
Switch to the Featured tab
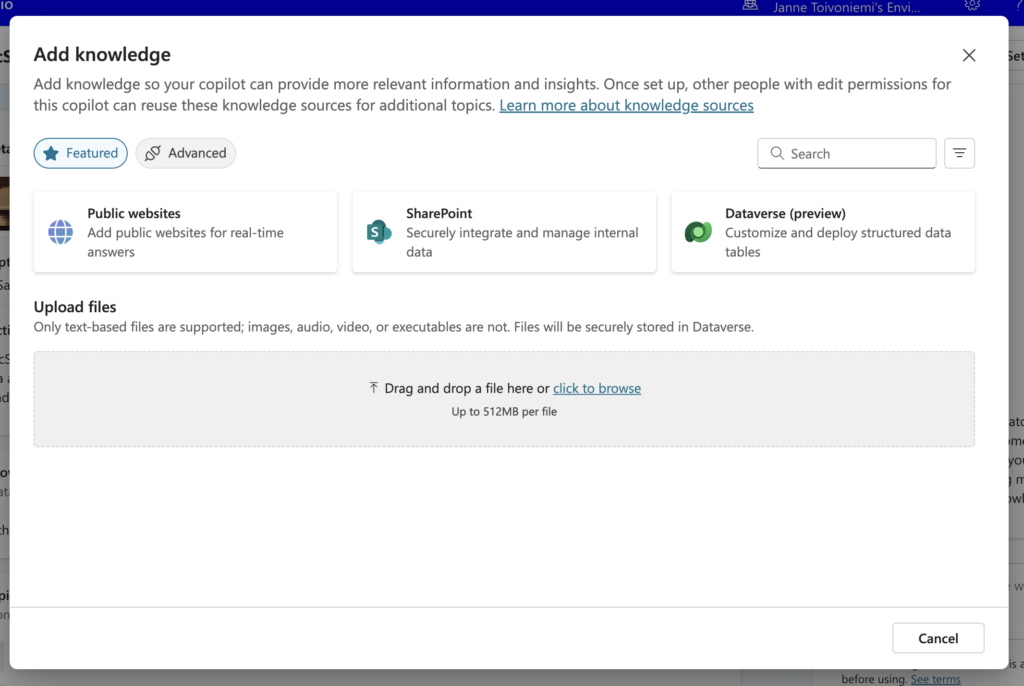tap(81, 153)
